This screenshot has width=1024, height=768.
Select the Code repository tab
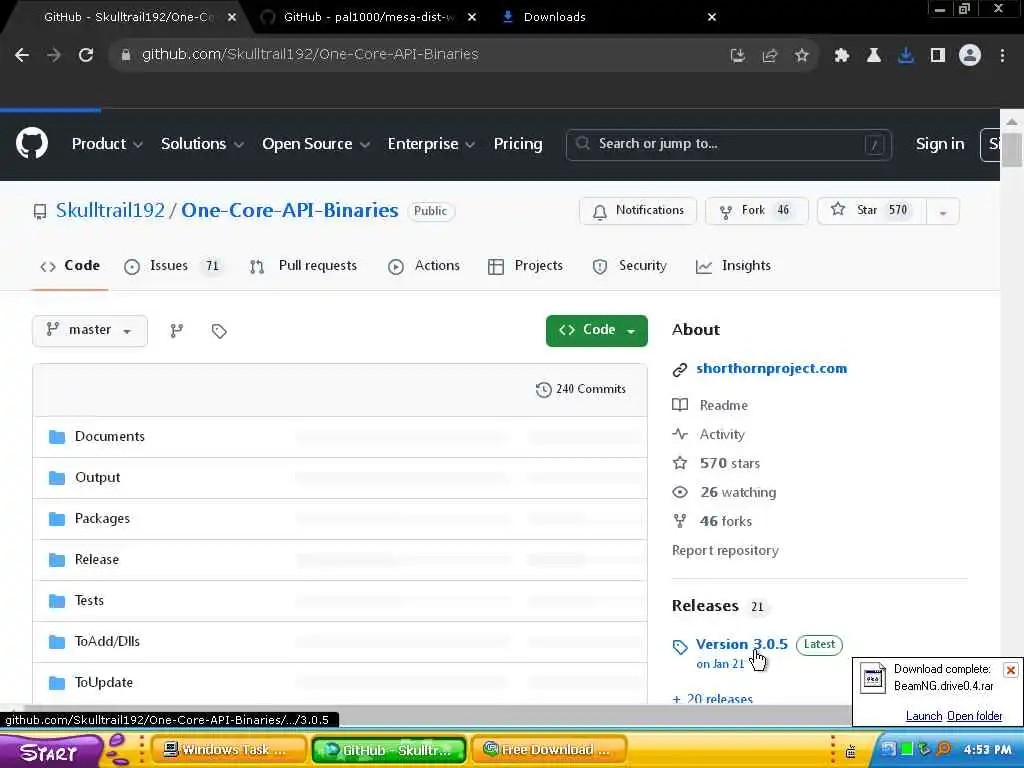click(70, 266)
